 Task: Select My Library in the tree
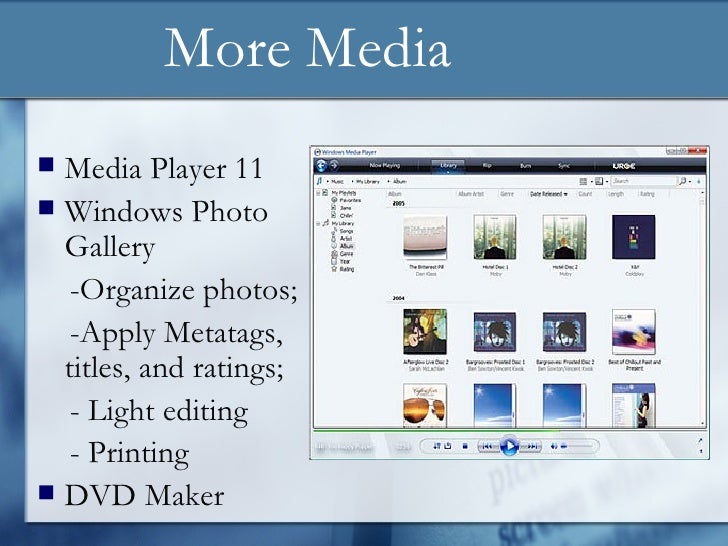tap(343, 223)
